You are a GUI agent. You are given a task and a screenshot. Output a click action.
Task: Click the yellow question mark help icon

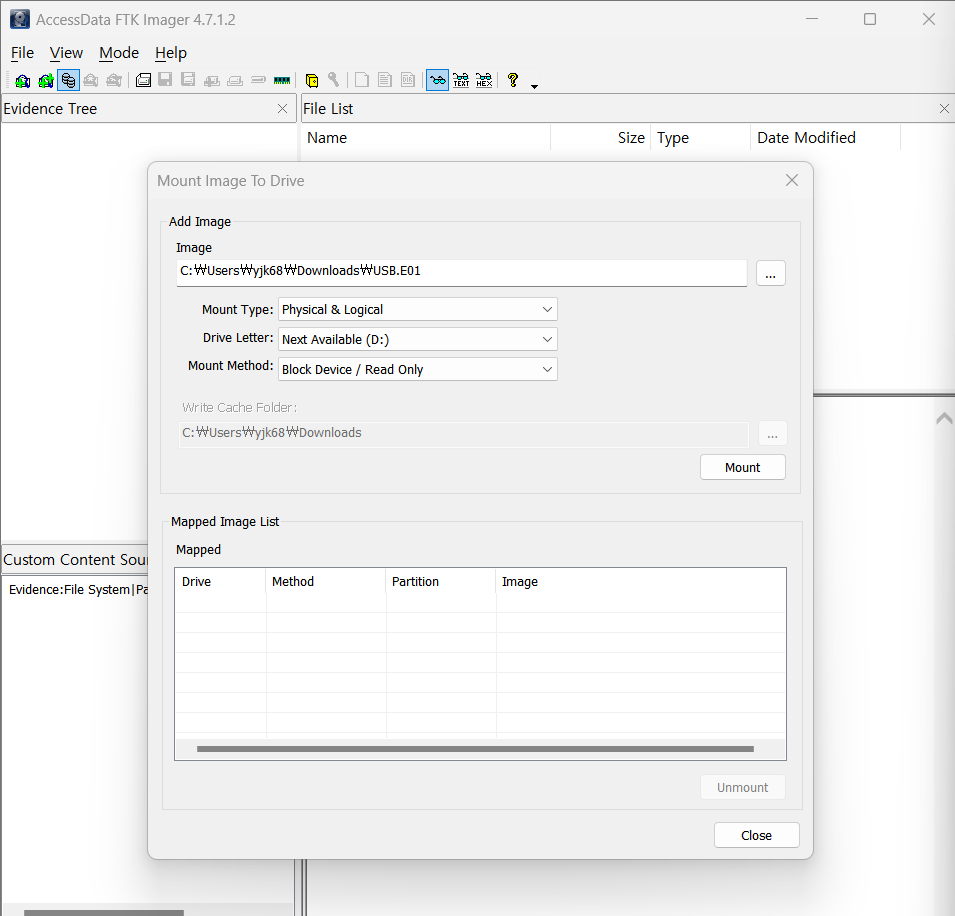click(513, 80)
